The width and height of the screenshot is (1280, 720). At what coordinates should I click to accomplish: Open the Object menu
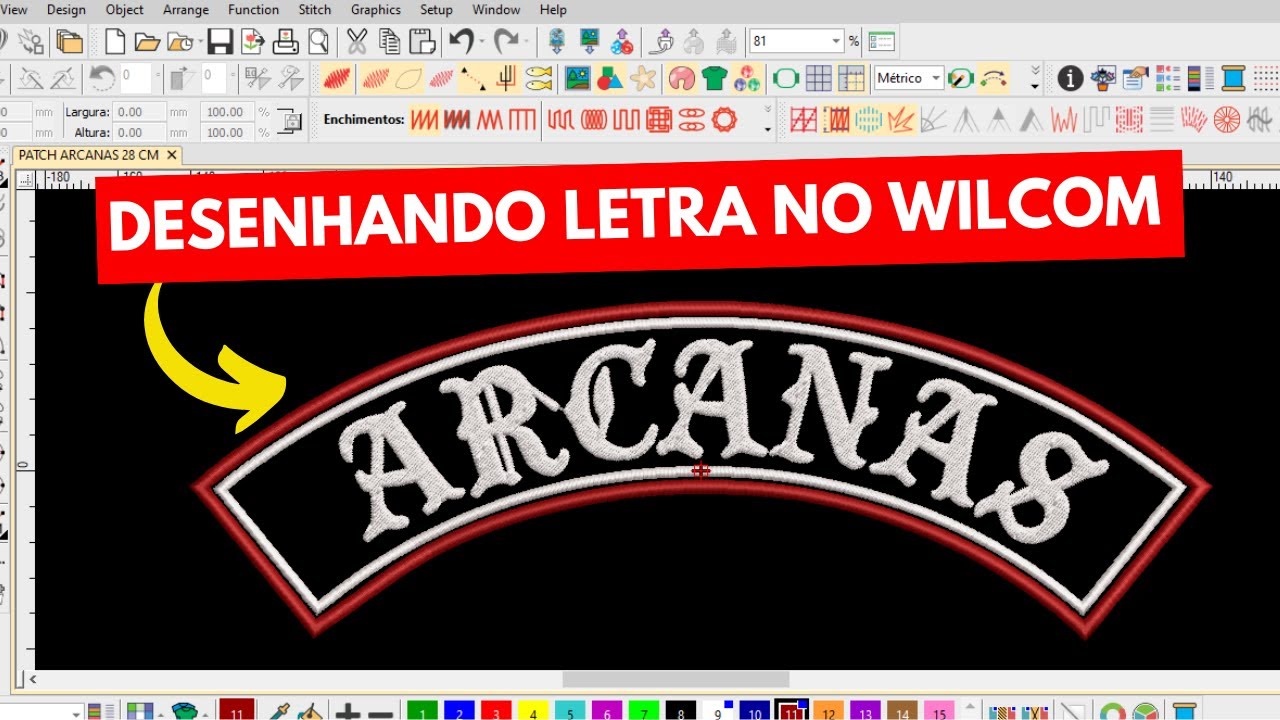125,10
